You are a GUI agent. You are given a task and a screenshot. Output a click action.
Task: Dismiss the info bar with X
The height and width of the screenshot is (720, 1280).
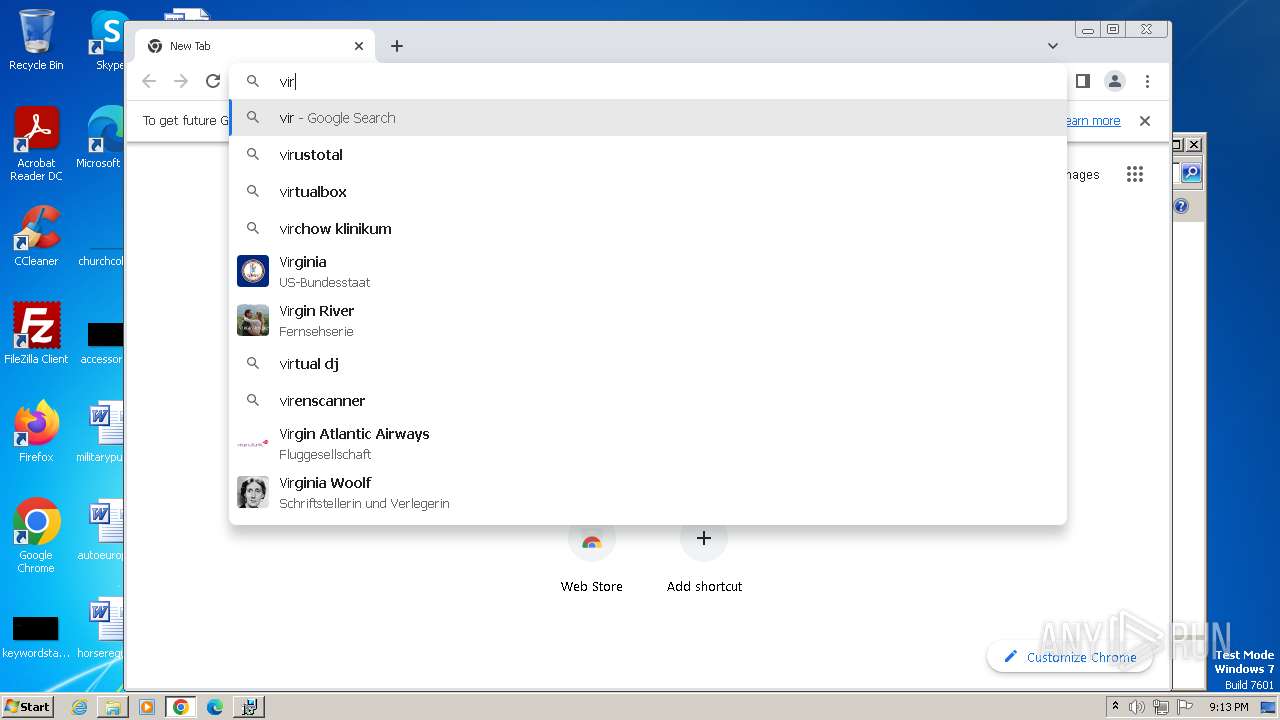coord(1145,121)
